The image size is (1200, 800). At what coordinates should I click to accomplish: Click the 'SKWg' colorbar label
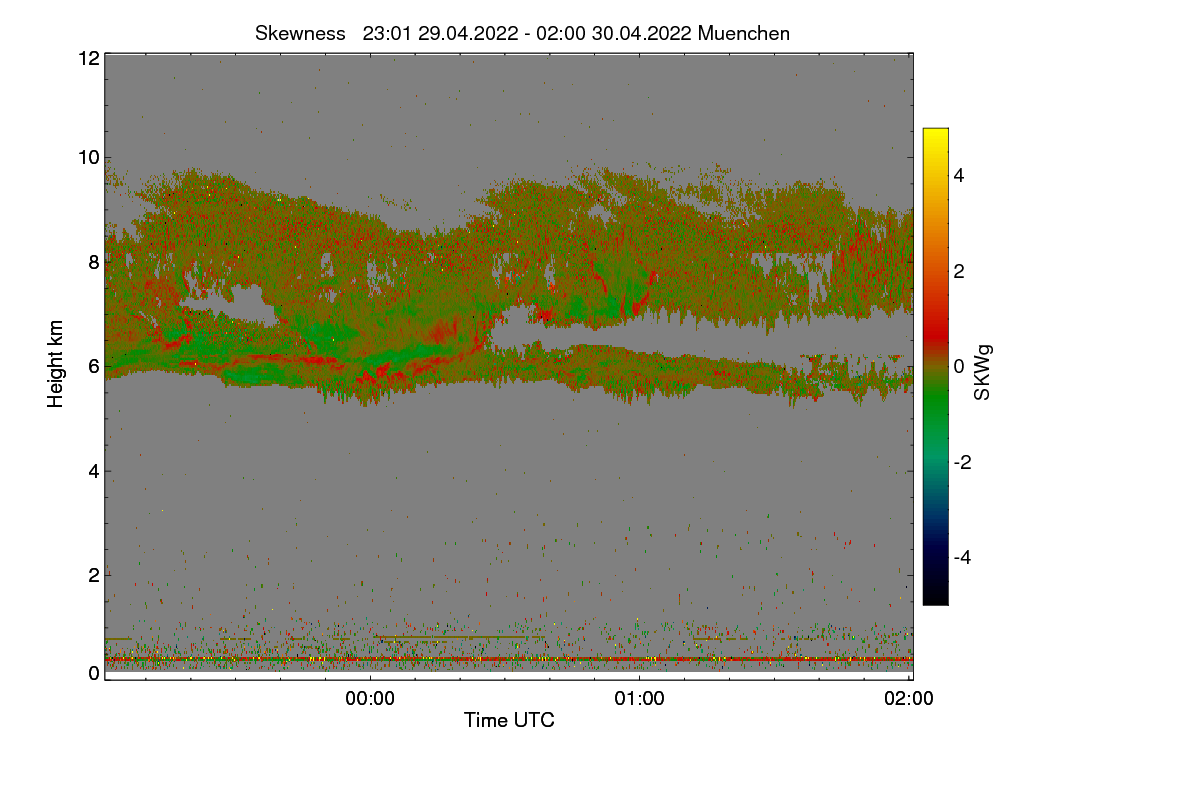pyautogui.click(x=983, y=373)
